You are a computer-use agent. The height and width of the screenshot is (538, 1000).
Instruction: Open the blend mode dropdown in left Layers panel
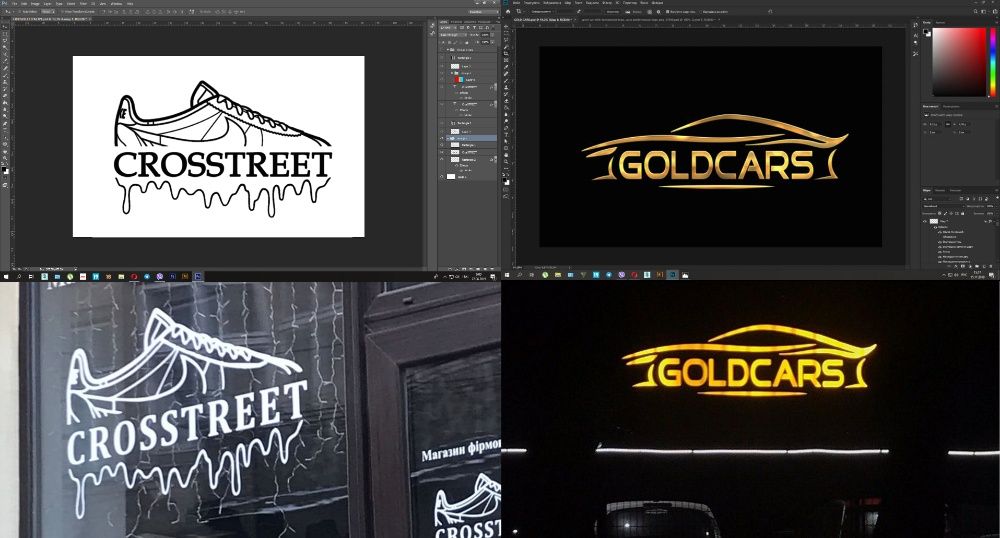[453, 34]
